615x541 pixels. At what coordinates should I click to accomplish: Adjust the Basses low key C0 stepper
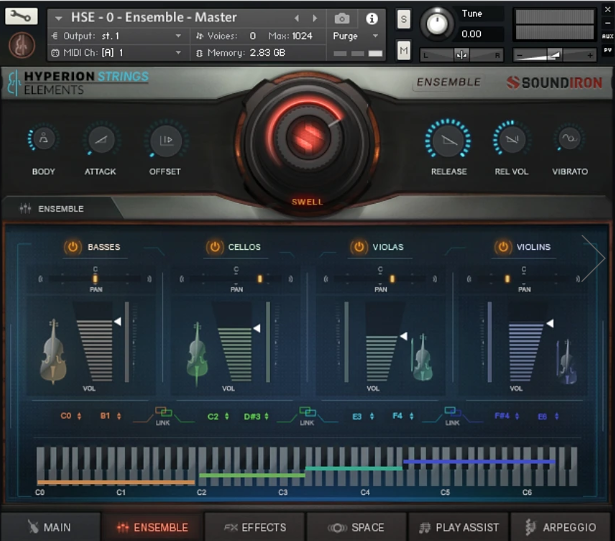pyautogui.click(x=79, y=416)
